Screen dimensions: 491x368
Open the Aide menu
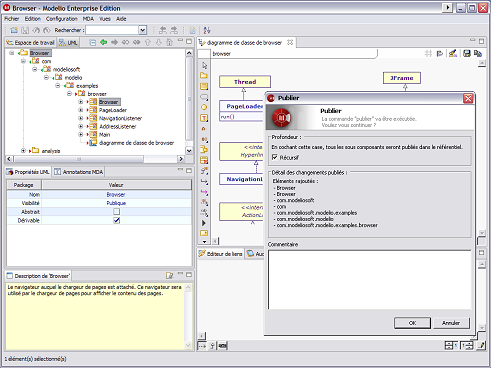click(x=121, y=19)
